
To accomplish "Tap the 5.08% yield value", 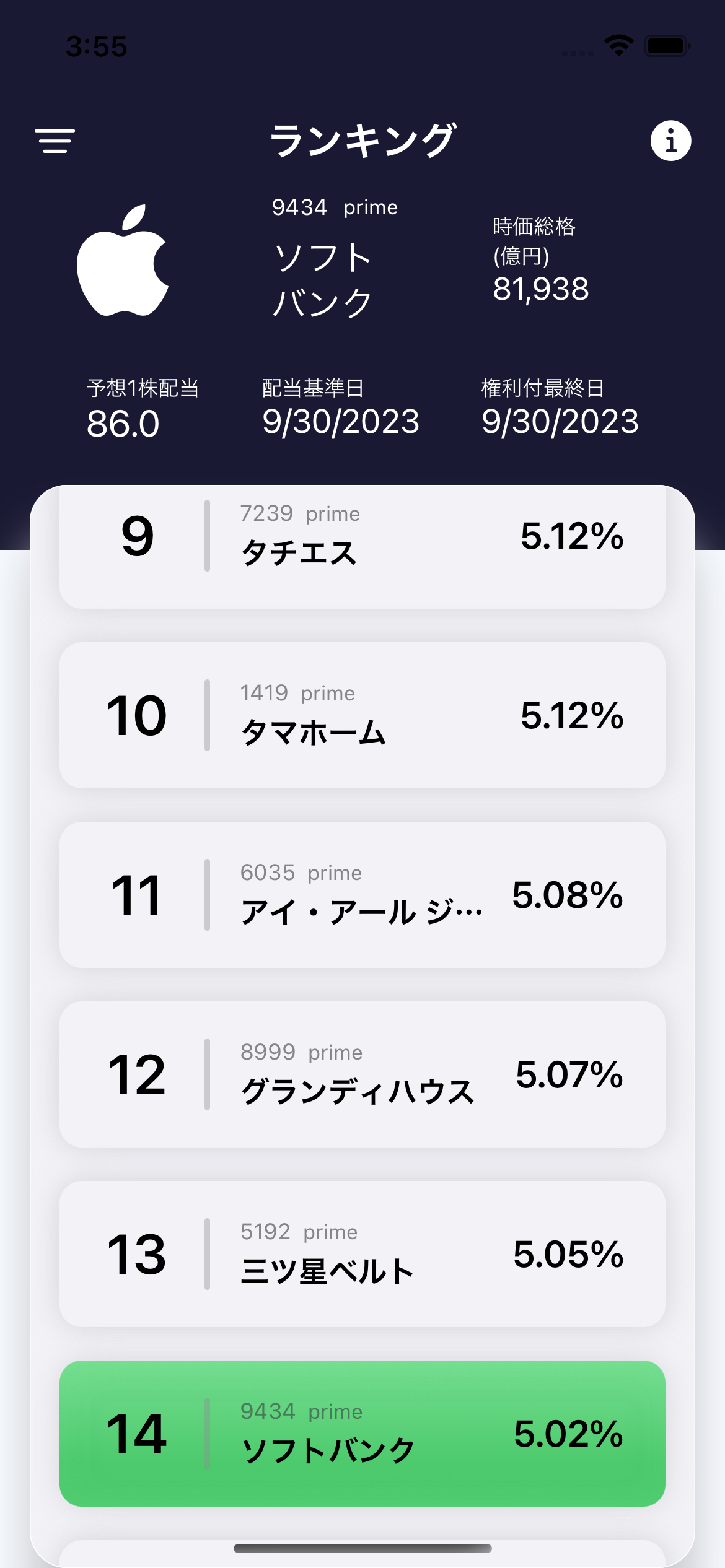I will click(568, 895).
